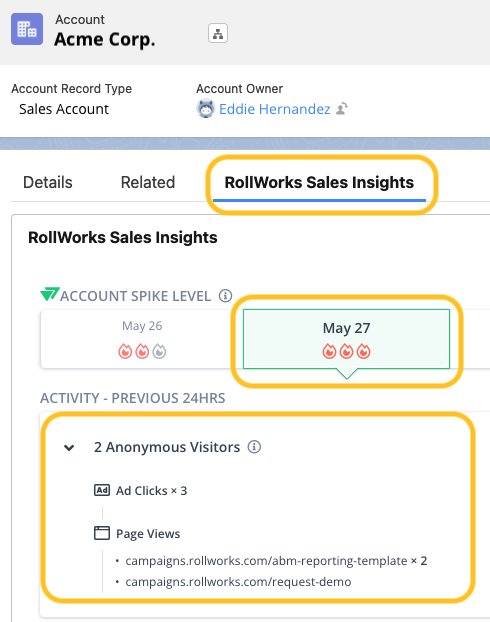Viewport: 490px width, 622px height.
Task: Click the Acme Corp. account title
Action: coord(105,39)
